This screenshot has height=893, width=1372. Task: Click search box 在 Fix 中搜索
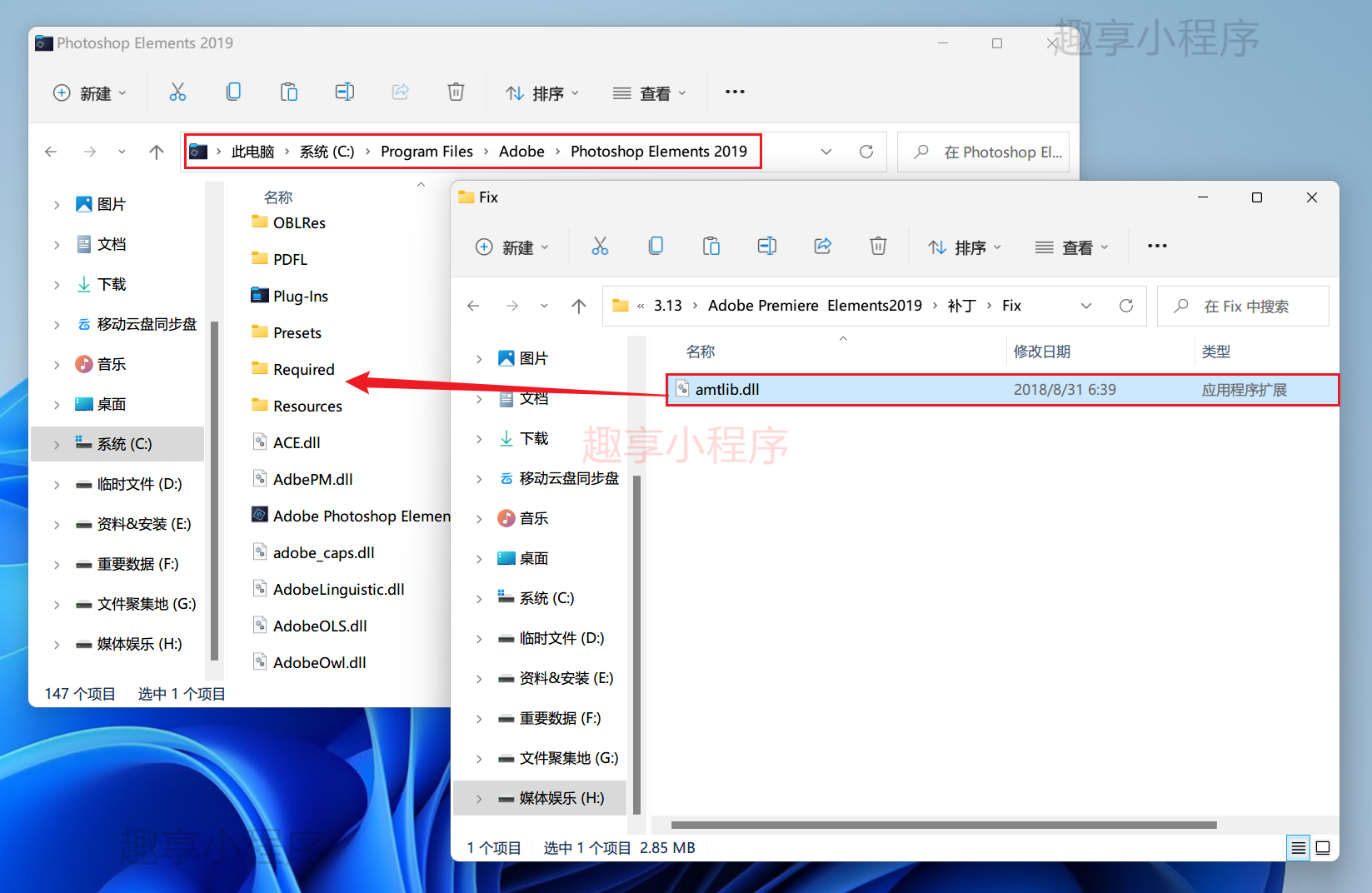1244,306
